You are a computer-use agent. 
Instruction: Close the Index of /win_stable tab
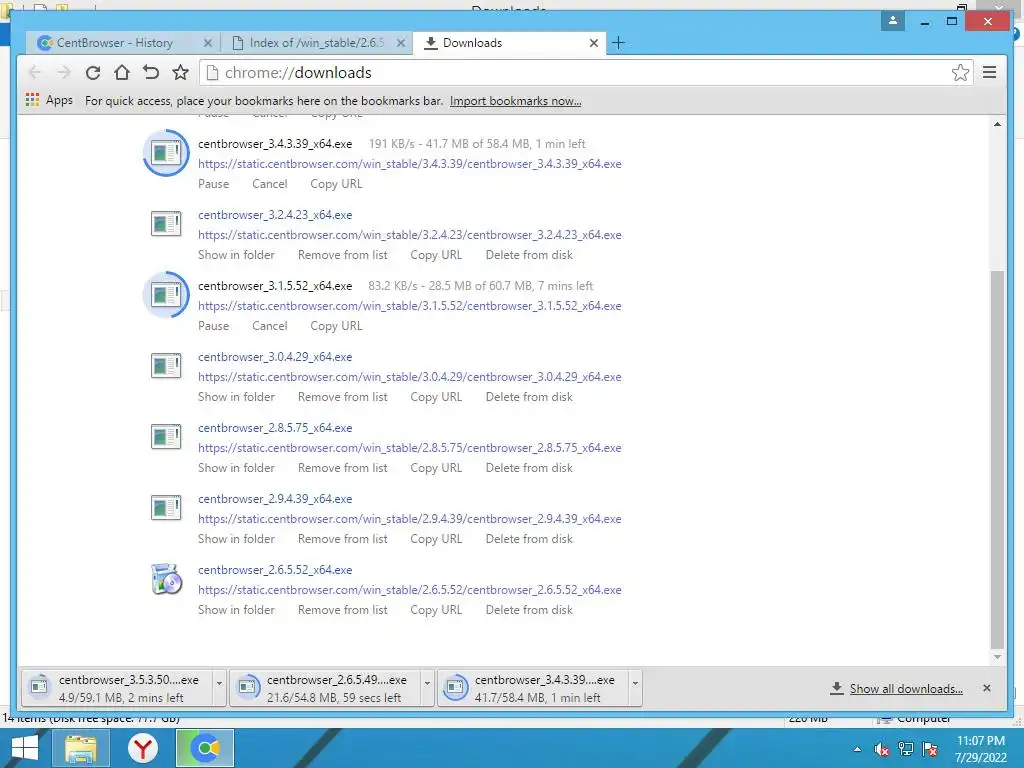click(401, 43)
